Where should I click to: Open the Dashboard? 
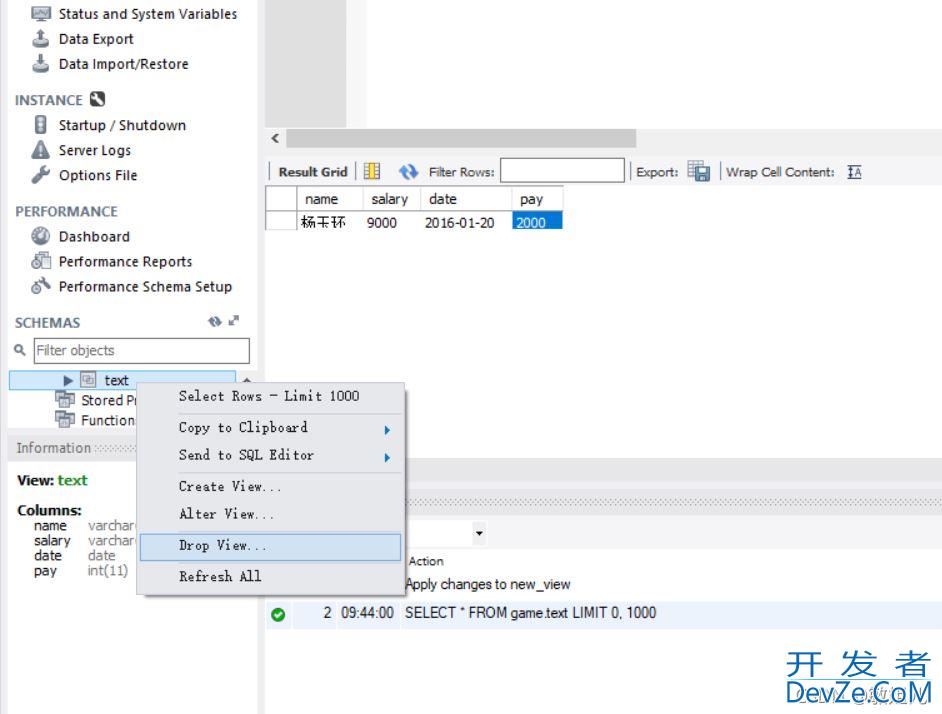coord(94,236)
